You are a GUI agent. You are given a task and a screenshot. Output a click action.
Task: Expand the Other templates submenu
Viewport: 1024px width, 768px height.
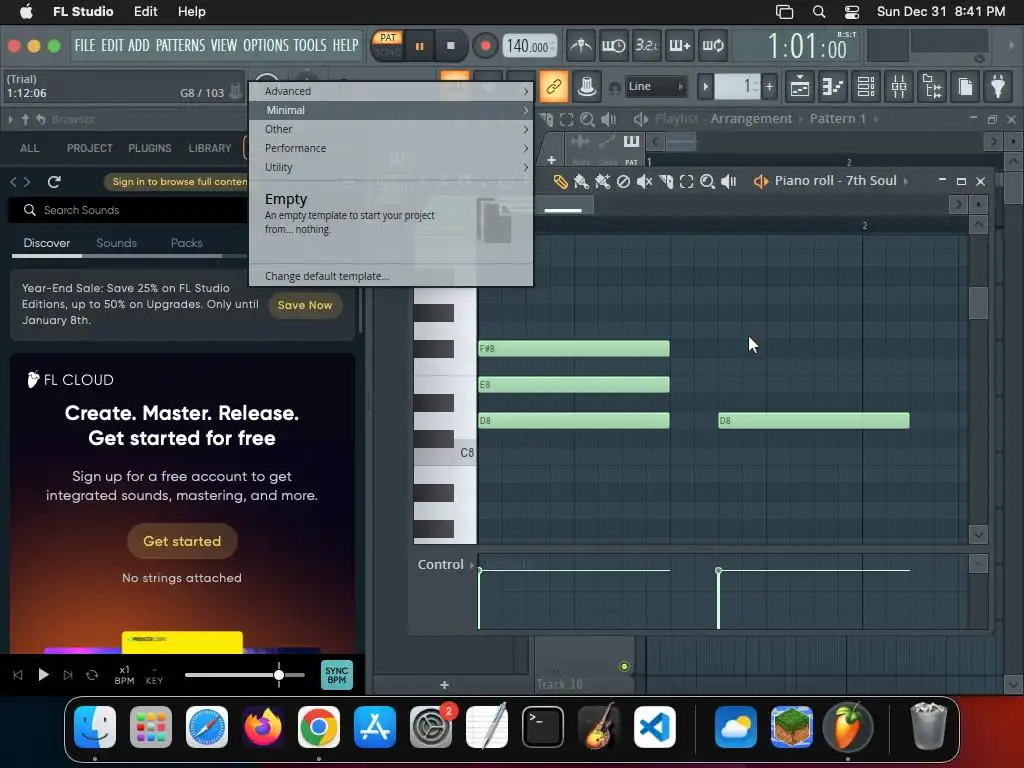click(391, 129)
